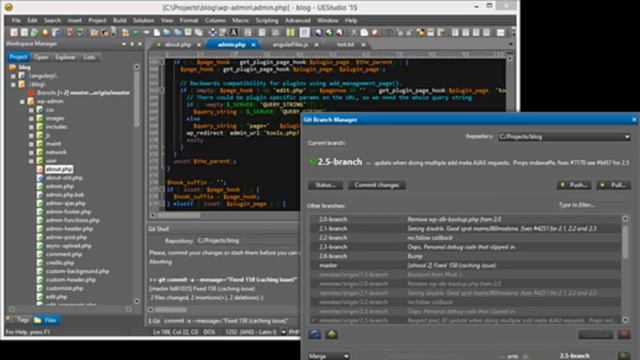Select the Lists tab in Workspace Manager
This screenshot has height=360, width=640.
(x=89, y=57)
